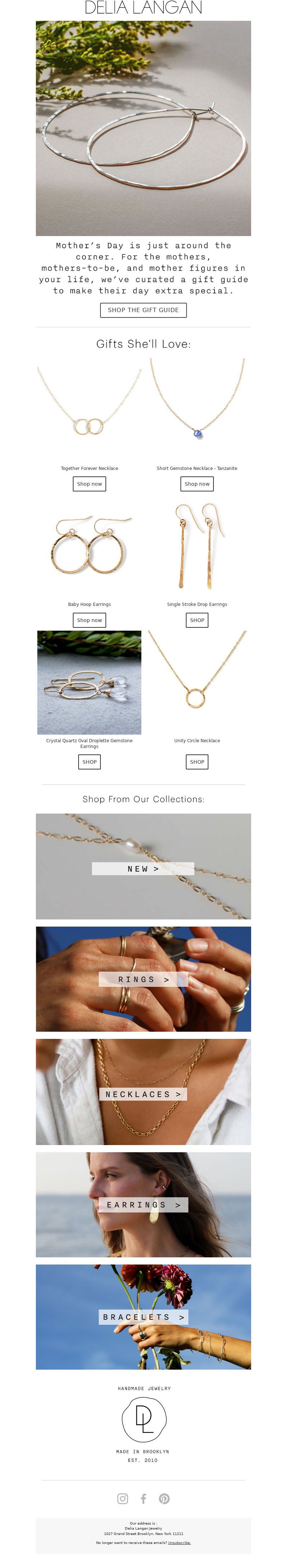The width and height of the screenshot is (287, 1568).
Task: Open the EARRINGS collection banner
Action: (x=143, y=1205)
